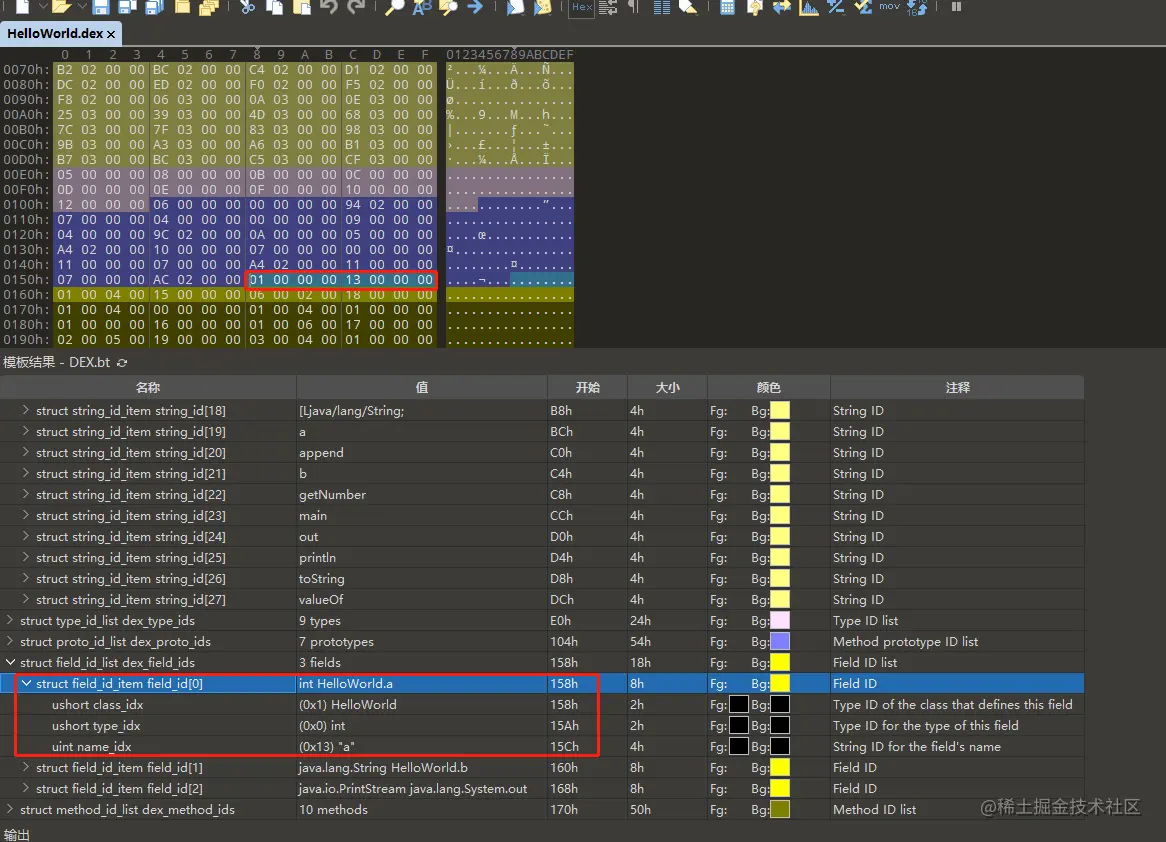Click the Checksum check-mark icon
Screen dimensions: 1166x842
click(x=863, y=7)
